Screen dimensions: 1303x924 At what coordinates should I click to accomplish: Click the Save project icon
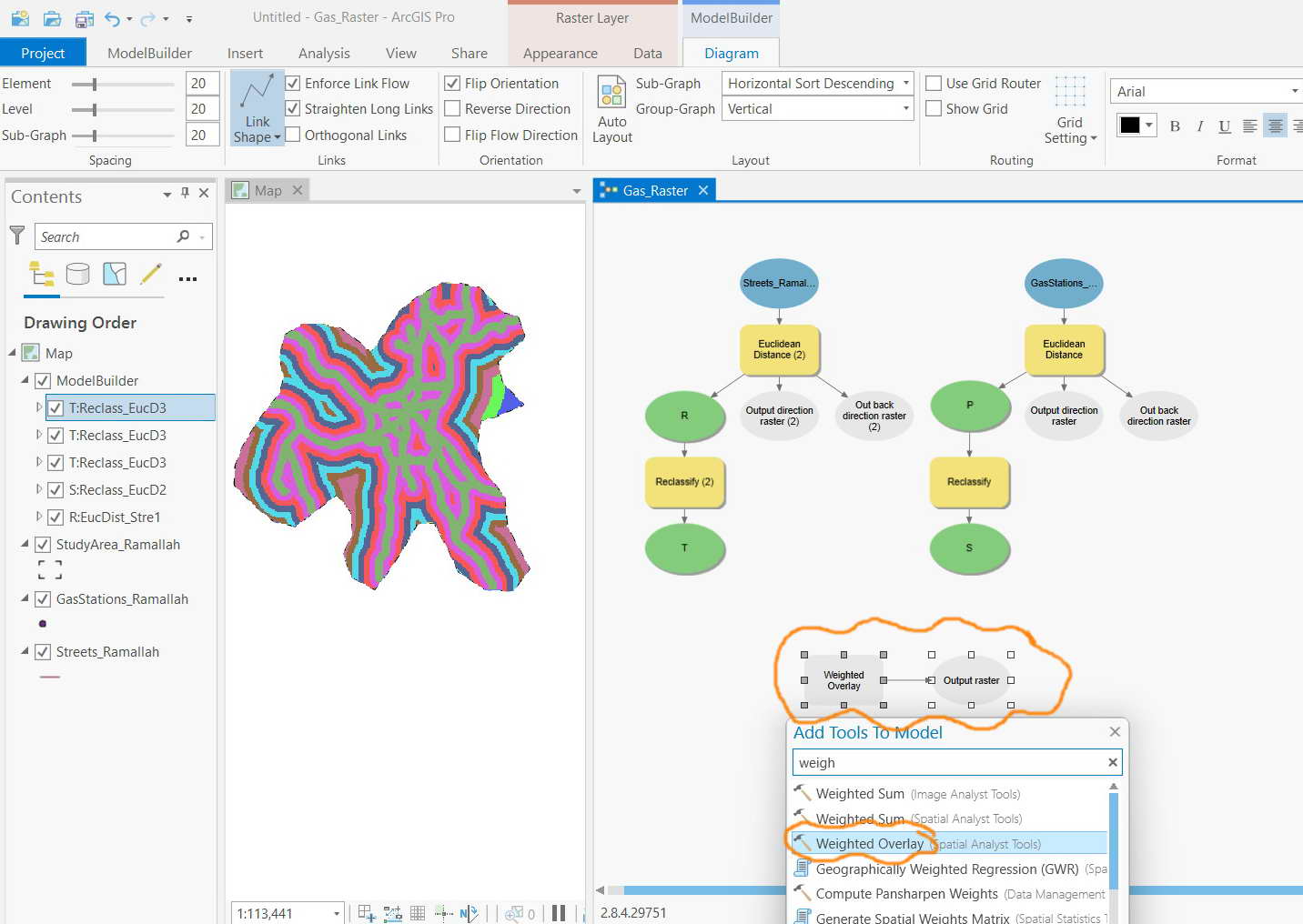(x=84, y=18)
